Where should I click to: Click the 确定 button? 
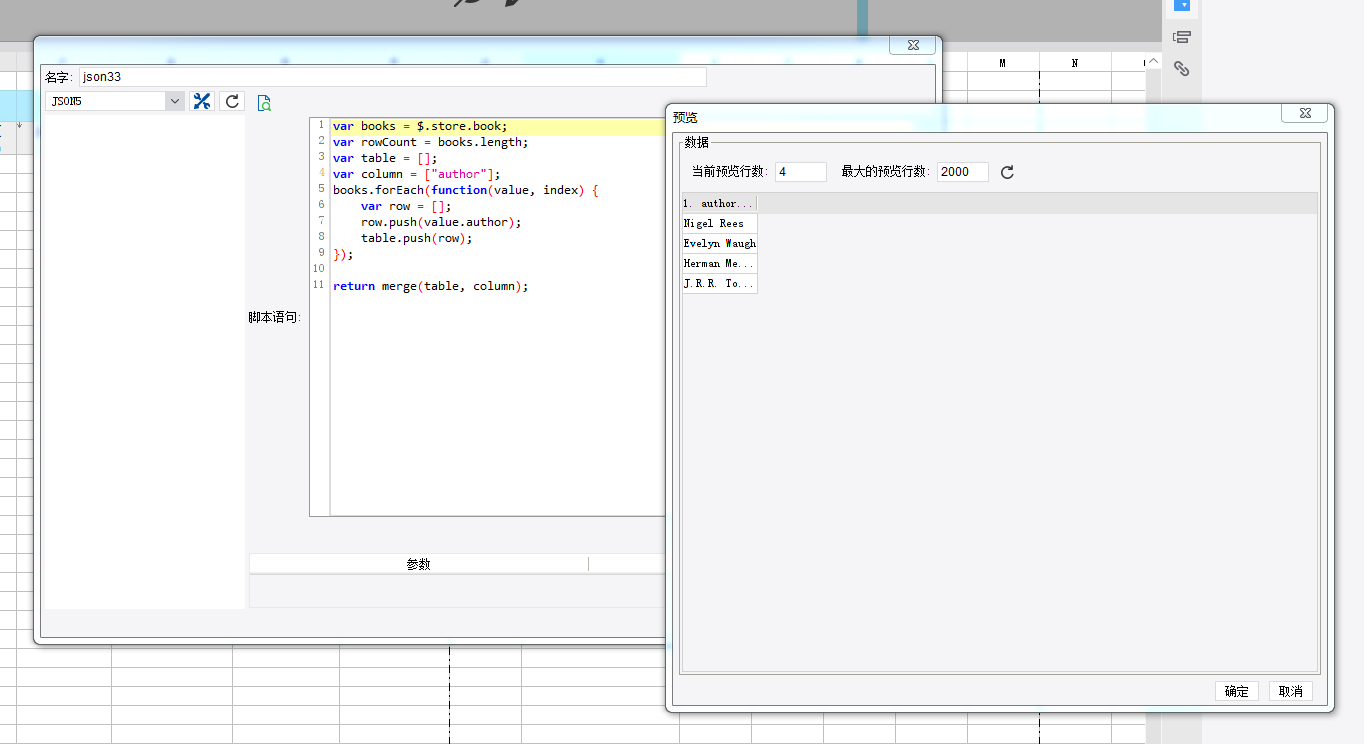click(x=1236, y=691)
